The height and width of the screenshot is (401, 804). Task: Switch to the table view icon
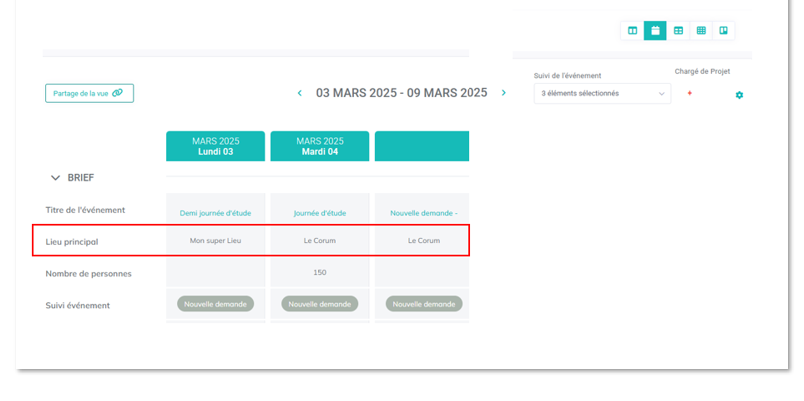click(678, 31)
